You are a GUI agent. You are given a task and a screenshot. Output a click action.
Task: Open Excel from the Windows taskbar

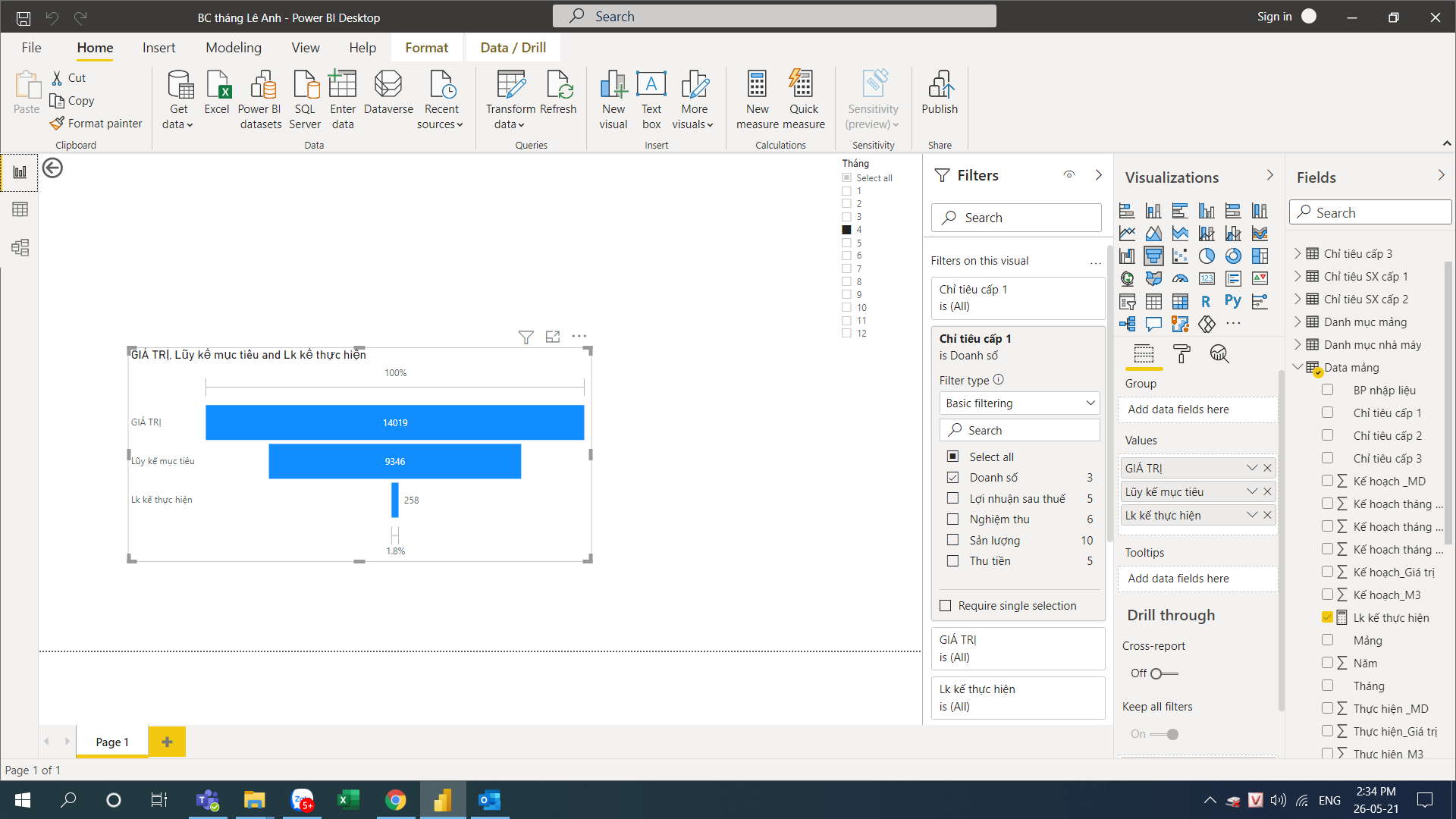(348, 800)
